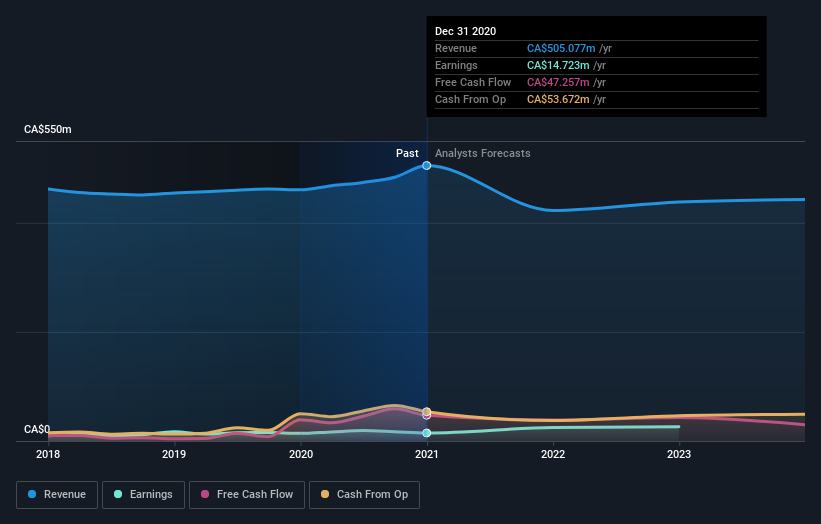Toggle the Free Cash Flow legend button
Viewport: 821px width, 524px height.
pos(247,495)
